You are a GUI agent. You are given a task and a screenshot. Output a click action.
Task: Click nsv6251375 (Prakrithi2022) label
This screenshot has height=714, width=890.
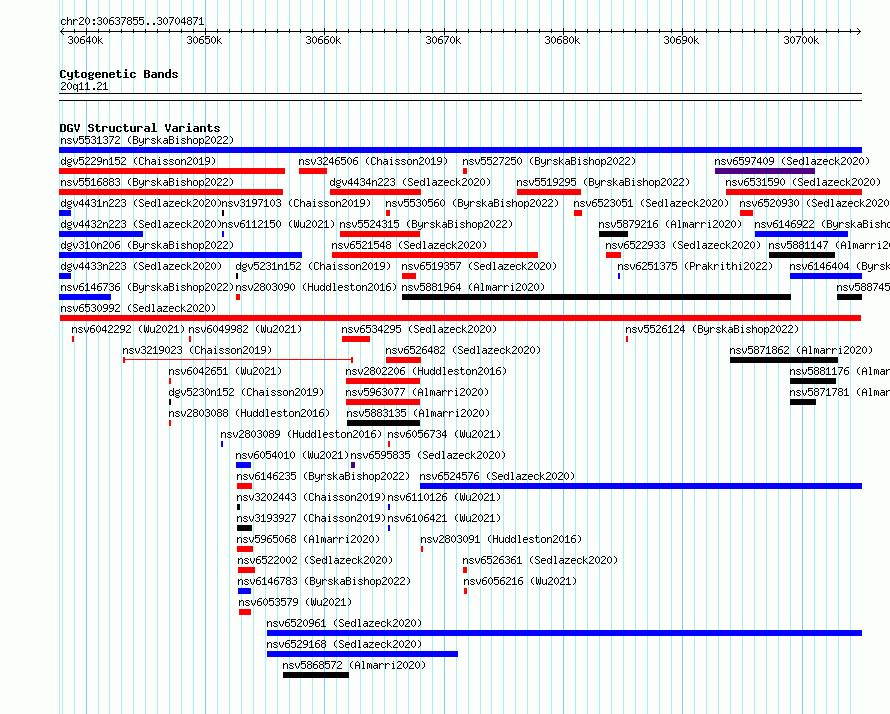pyautogui.click(x=695, y=266)
